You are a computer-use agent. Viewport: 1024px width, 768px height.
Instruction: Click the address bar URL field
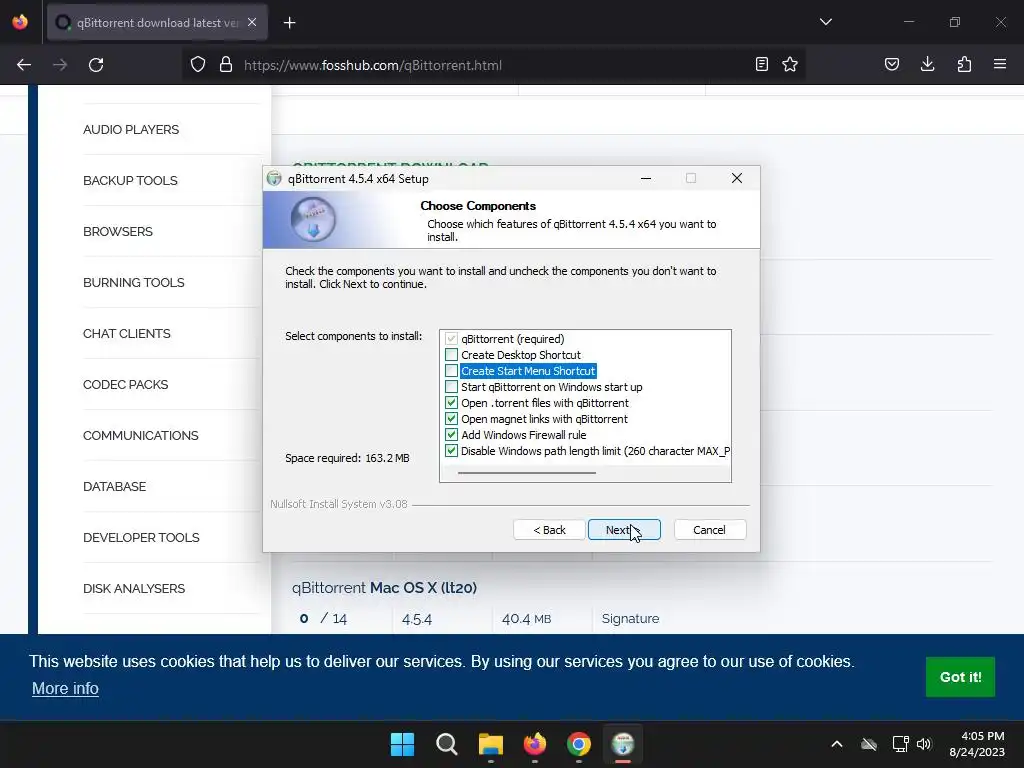496,65
